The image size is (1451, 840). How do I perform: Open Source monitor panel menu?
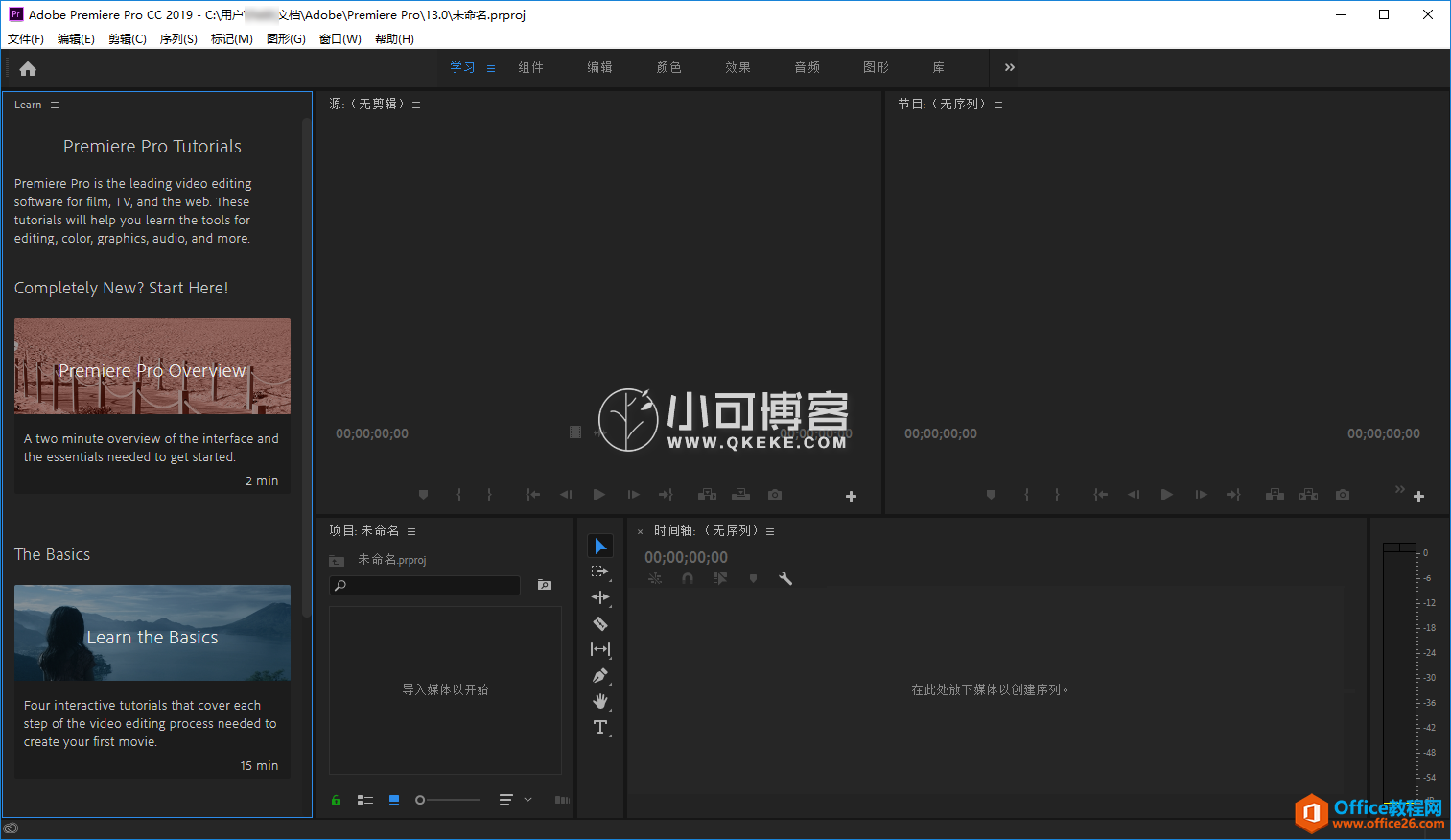coord(416,105)
